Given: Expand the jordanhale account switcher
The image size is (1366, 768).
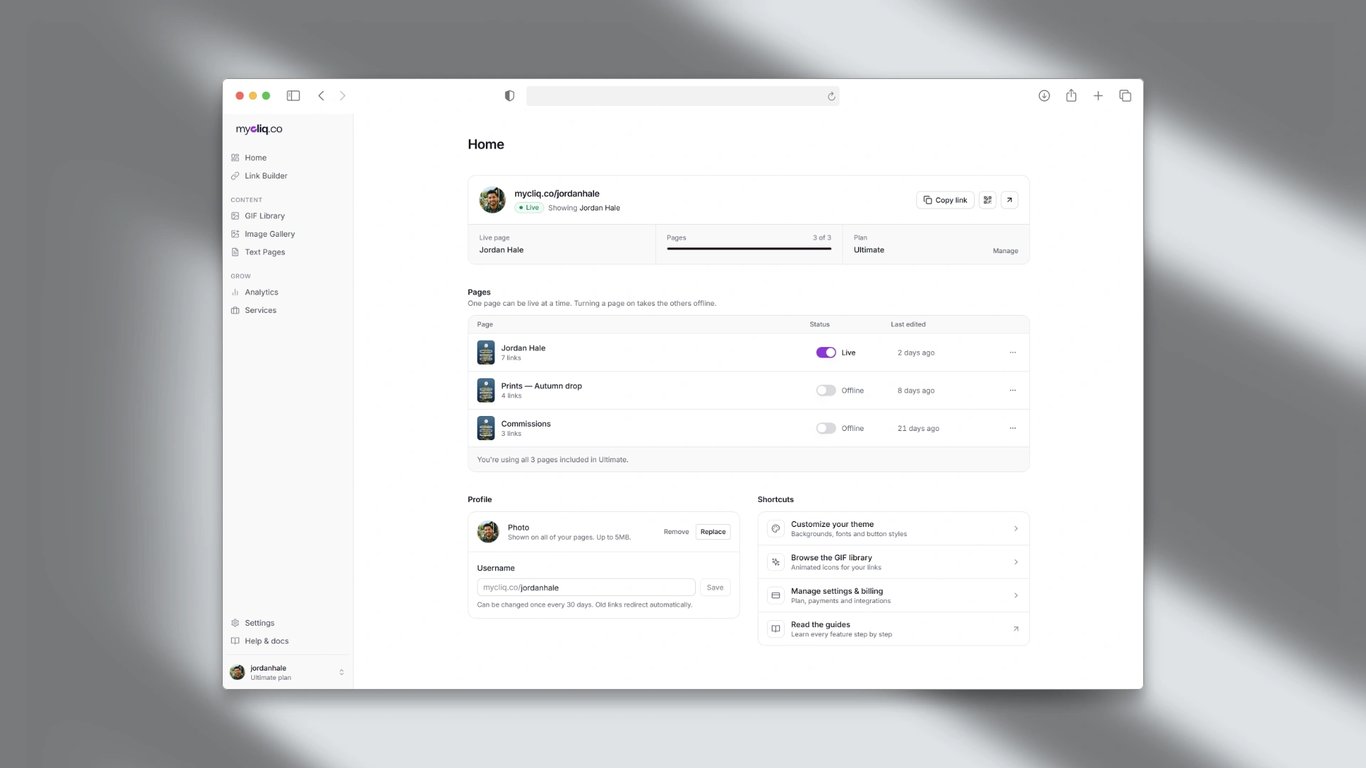Looking at the screenshot, I should coord(341,672).
